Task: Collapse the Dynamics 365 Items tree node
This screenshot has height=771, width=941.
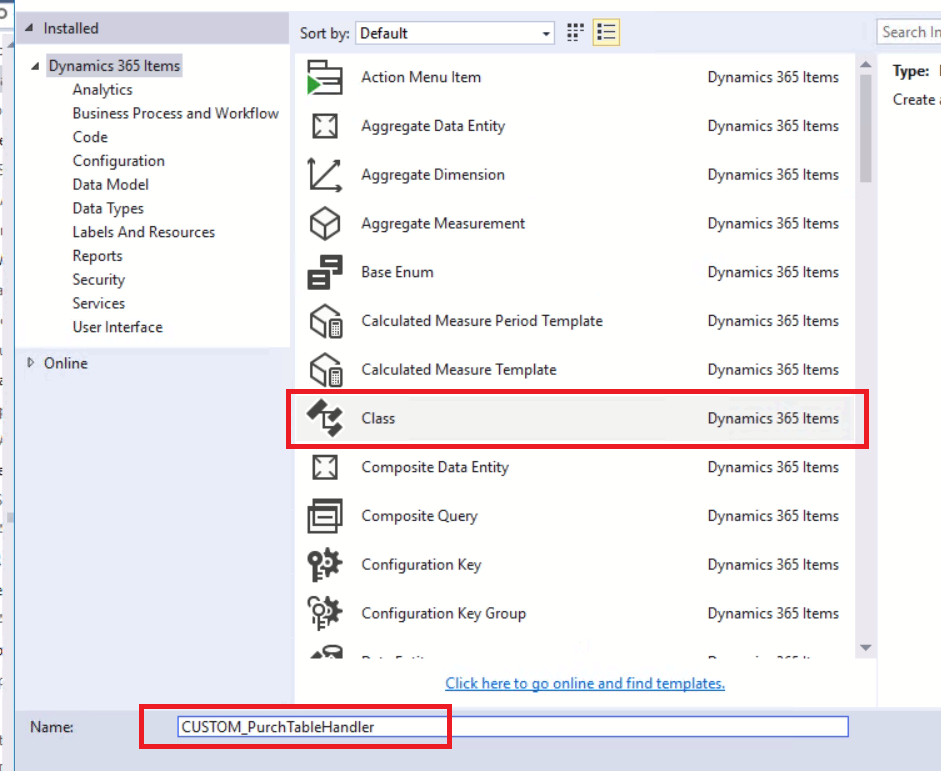Action: (35, 66)
